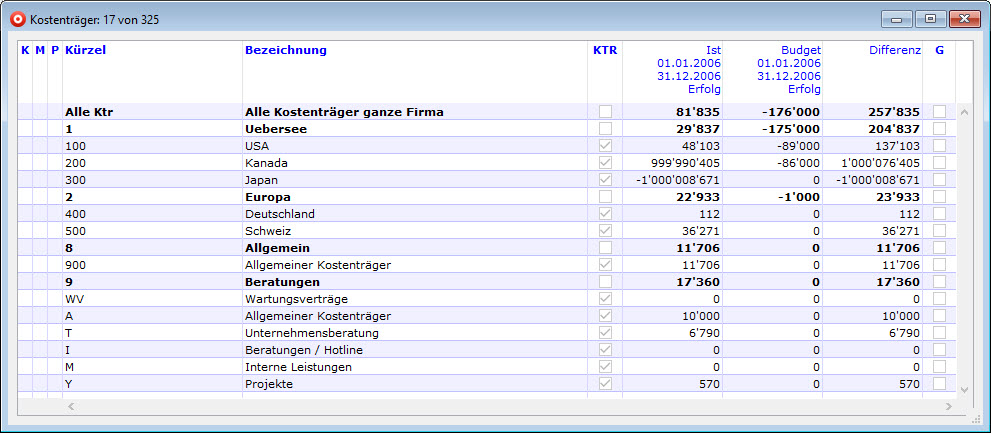Sort by Kürzel column header
This screenshot has height=433, width=991.
(85, 50)
